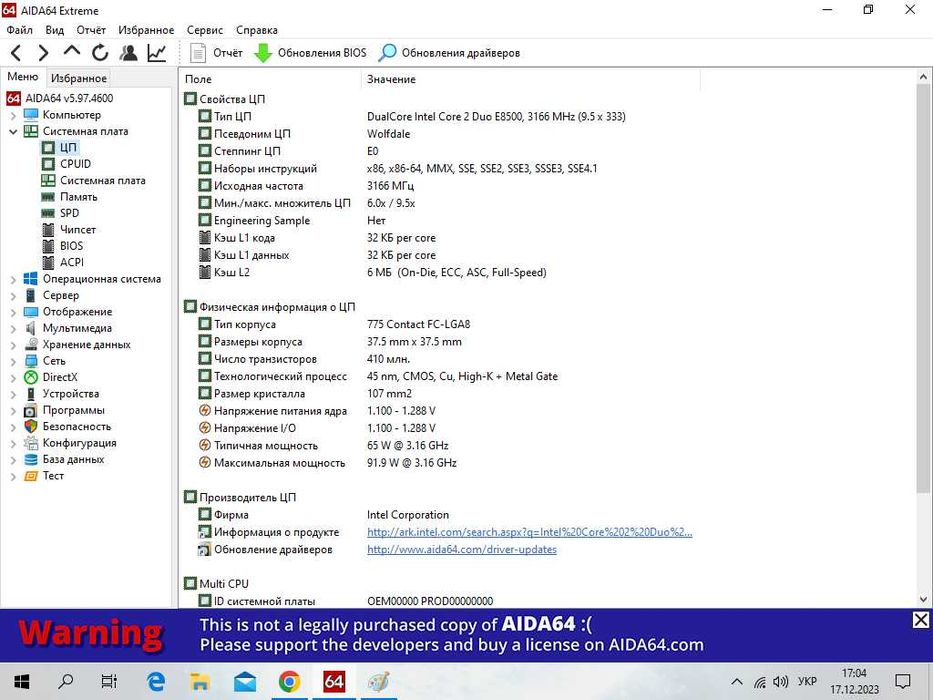Select the Память memory icon in tree
This screenshot has height=700, width=933.
click(x=48, y=196)
